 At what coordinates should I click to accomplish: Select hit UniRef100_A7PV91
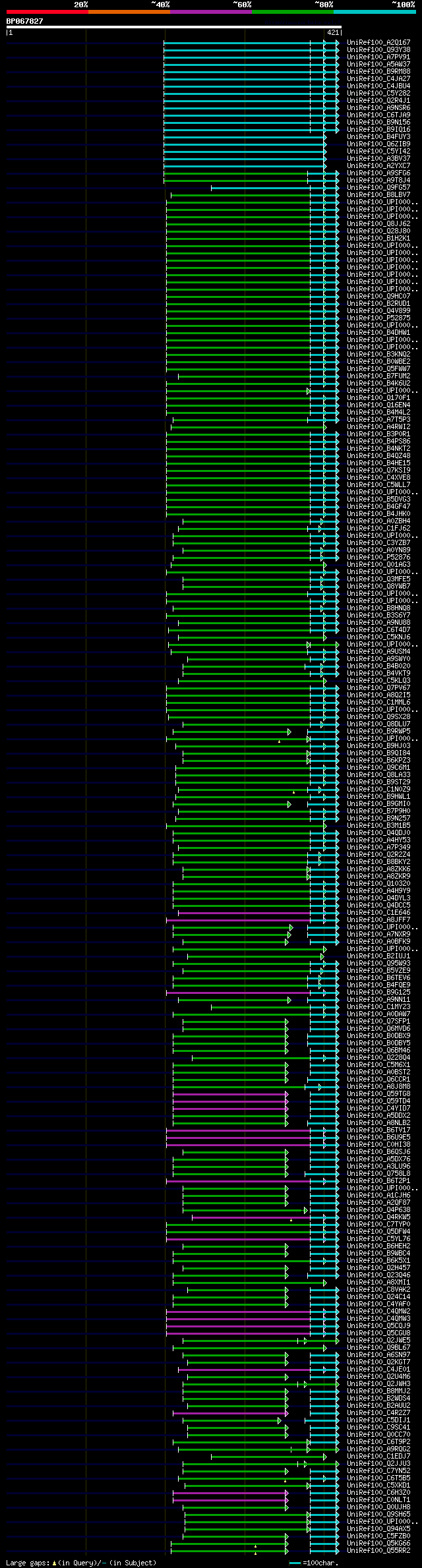pyautogui.click(x=378, y=57)
